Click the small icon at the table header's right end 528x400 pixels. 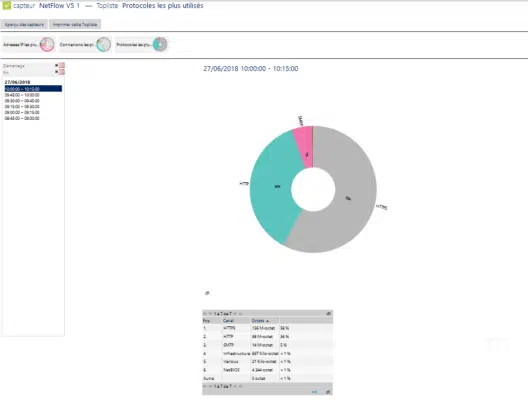click(329, 313)
